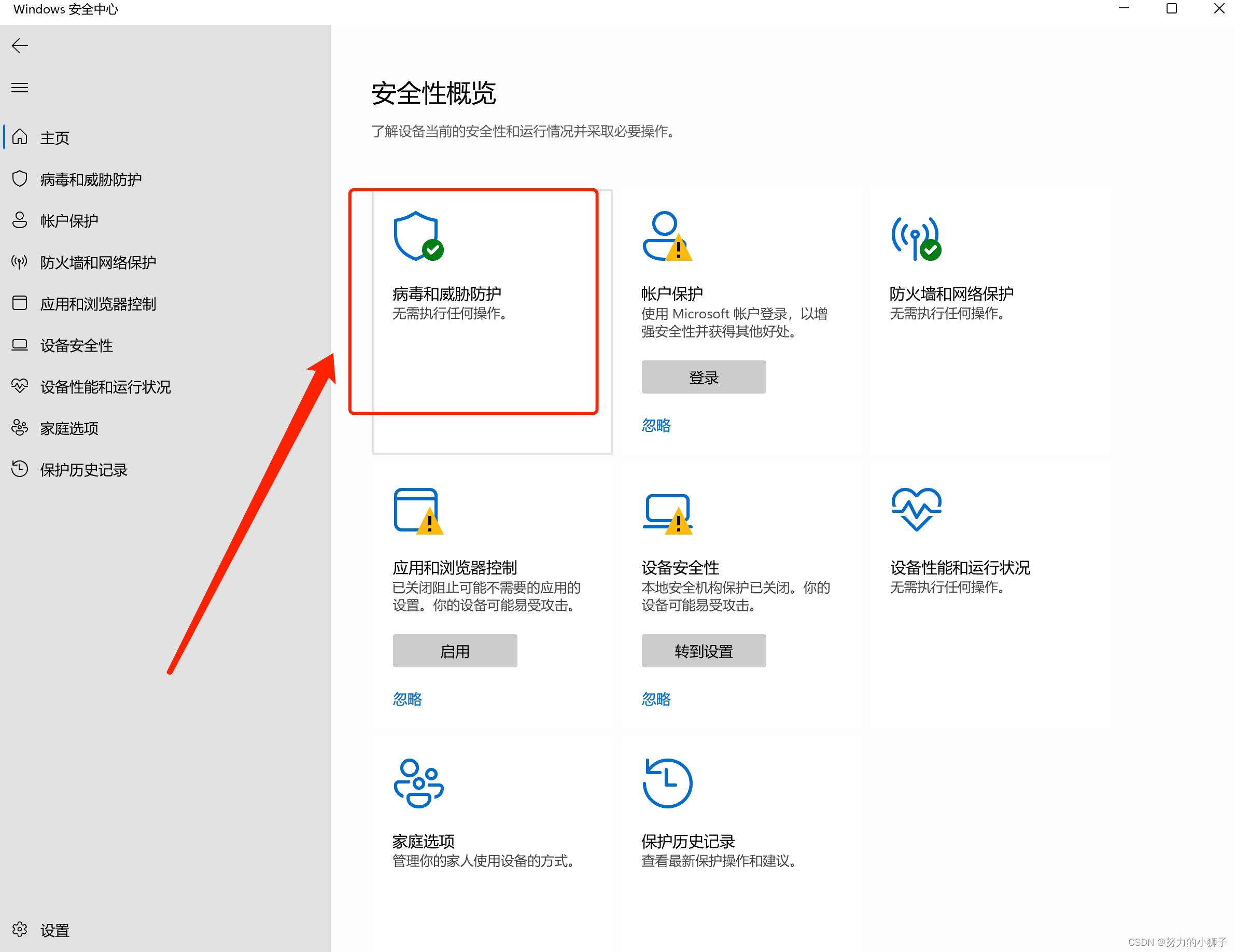Click the shield icon in the sidebar

click(20, 179)
